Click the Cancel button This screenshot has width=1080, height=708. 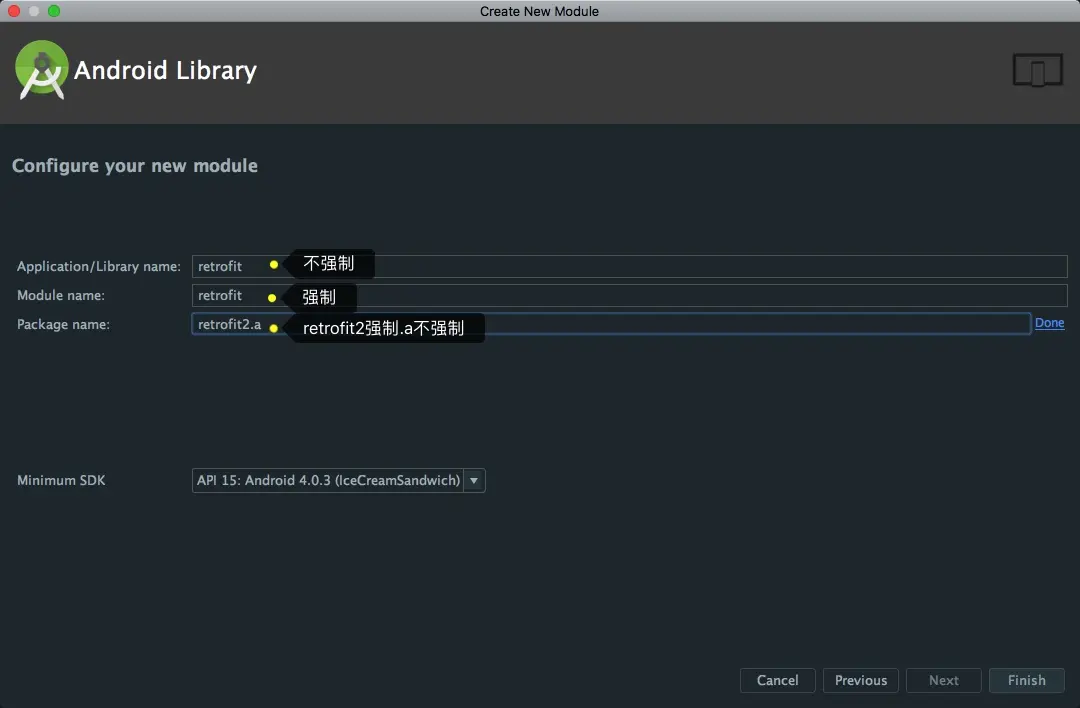point(778,680)
